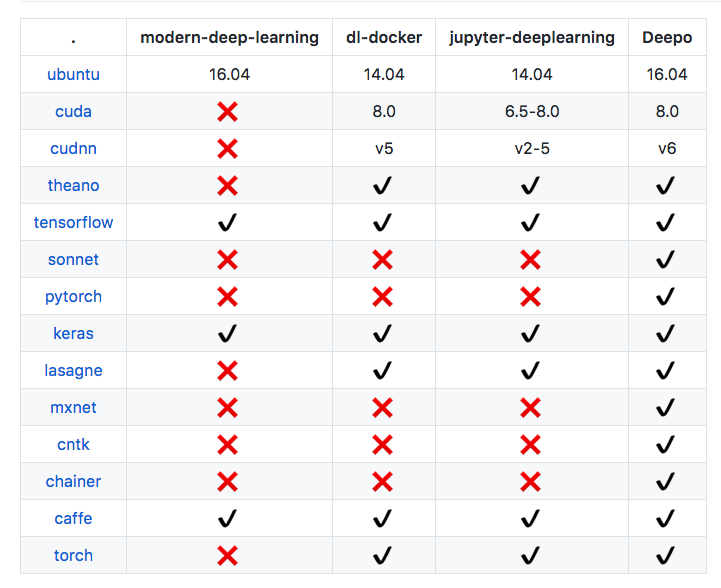Click red cross for mxnet under jupyter-deeplearning
Image resolution: width=721 pixels, height=588 pixels.
pos(531,408)
